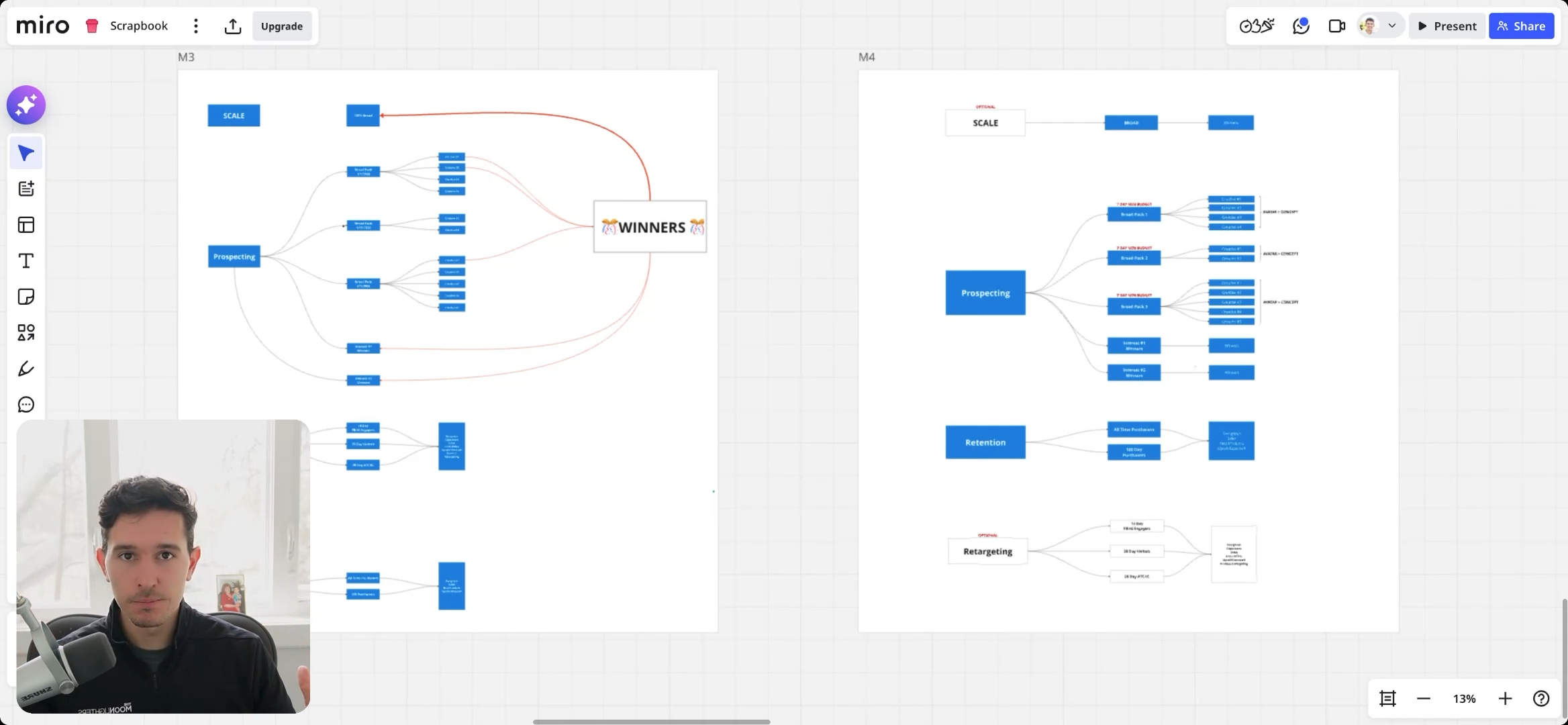Click the export board upload icon
This screenshot has height=725, width=1568.
click(x=232, y=26)
